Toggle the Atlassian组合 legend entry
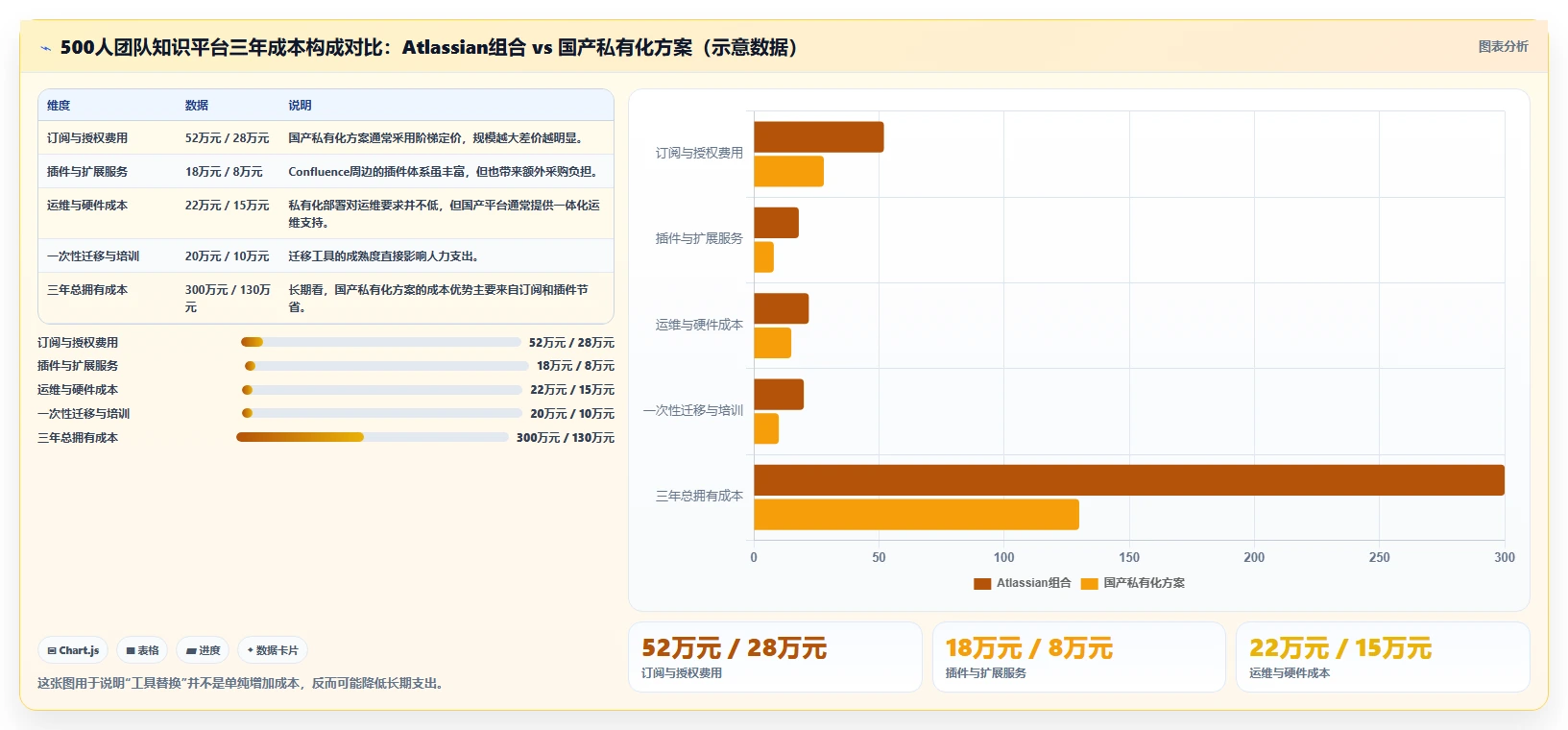Screen dimensions: 1568x730 [x=1022, y=583]
